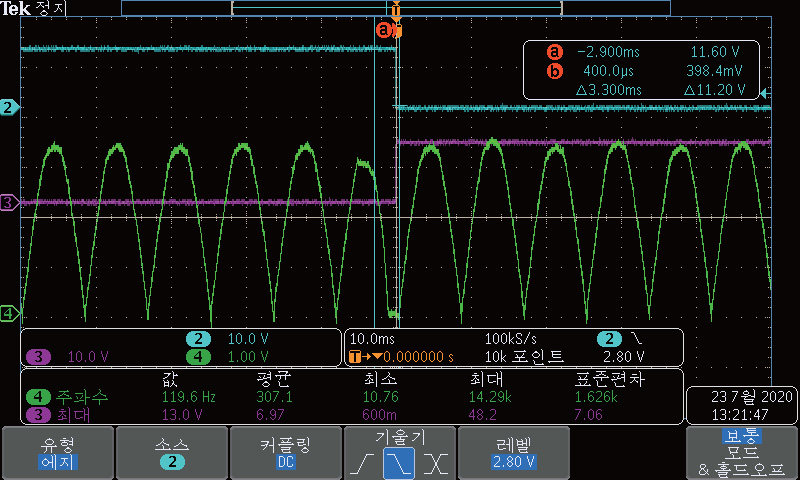Click the channel 2 ground marker on left edge

(x=9, y=107)
